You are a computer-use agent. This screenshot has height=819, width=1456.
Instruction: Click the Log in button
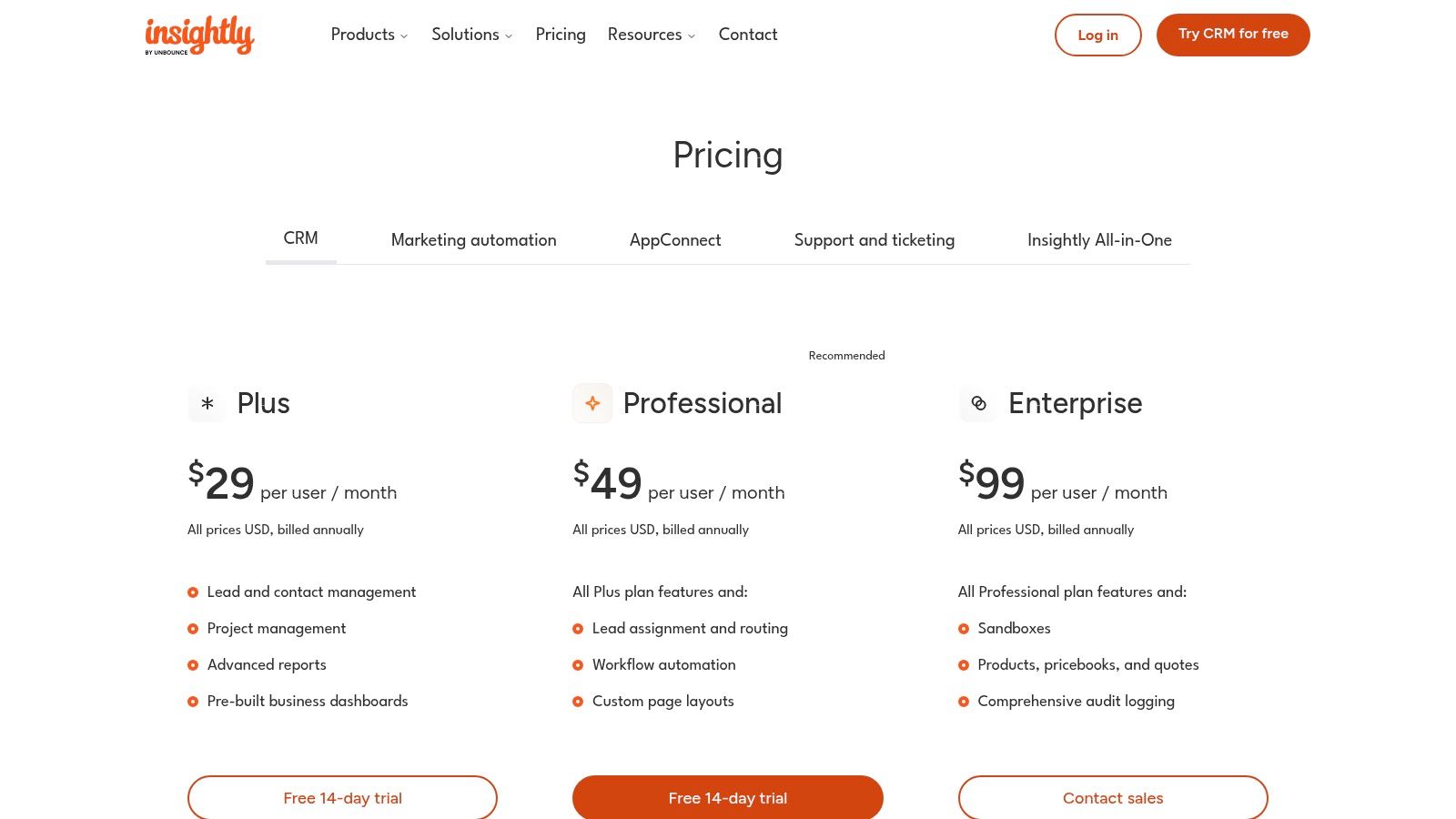(x=1097, y=35)
